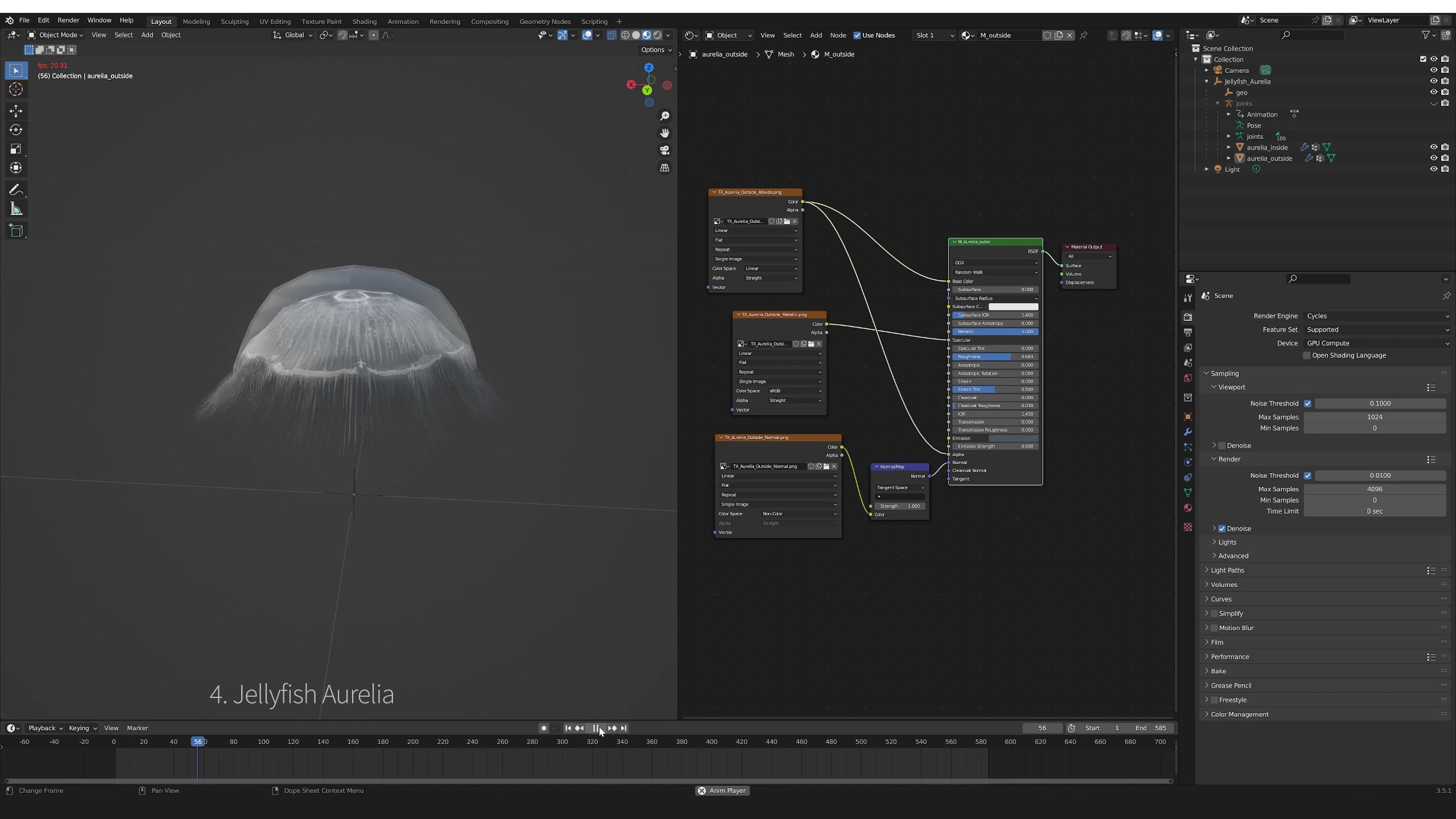Open the Render menu

(68, 20)
